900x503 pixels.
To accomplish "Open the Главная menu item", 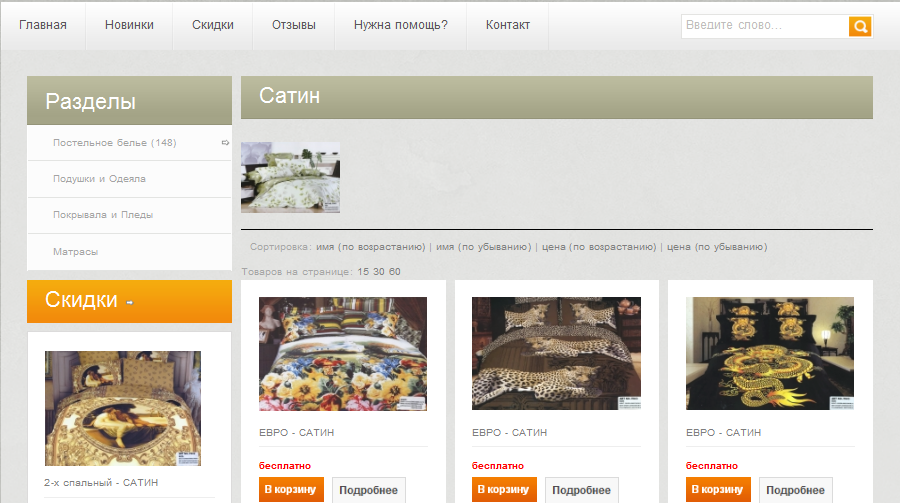I will coord(43,25).
